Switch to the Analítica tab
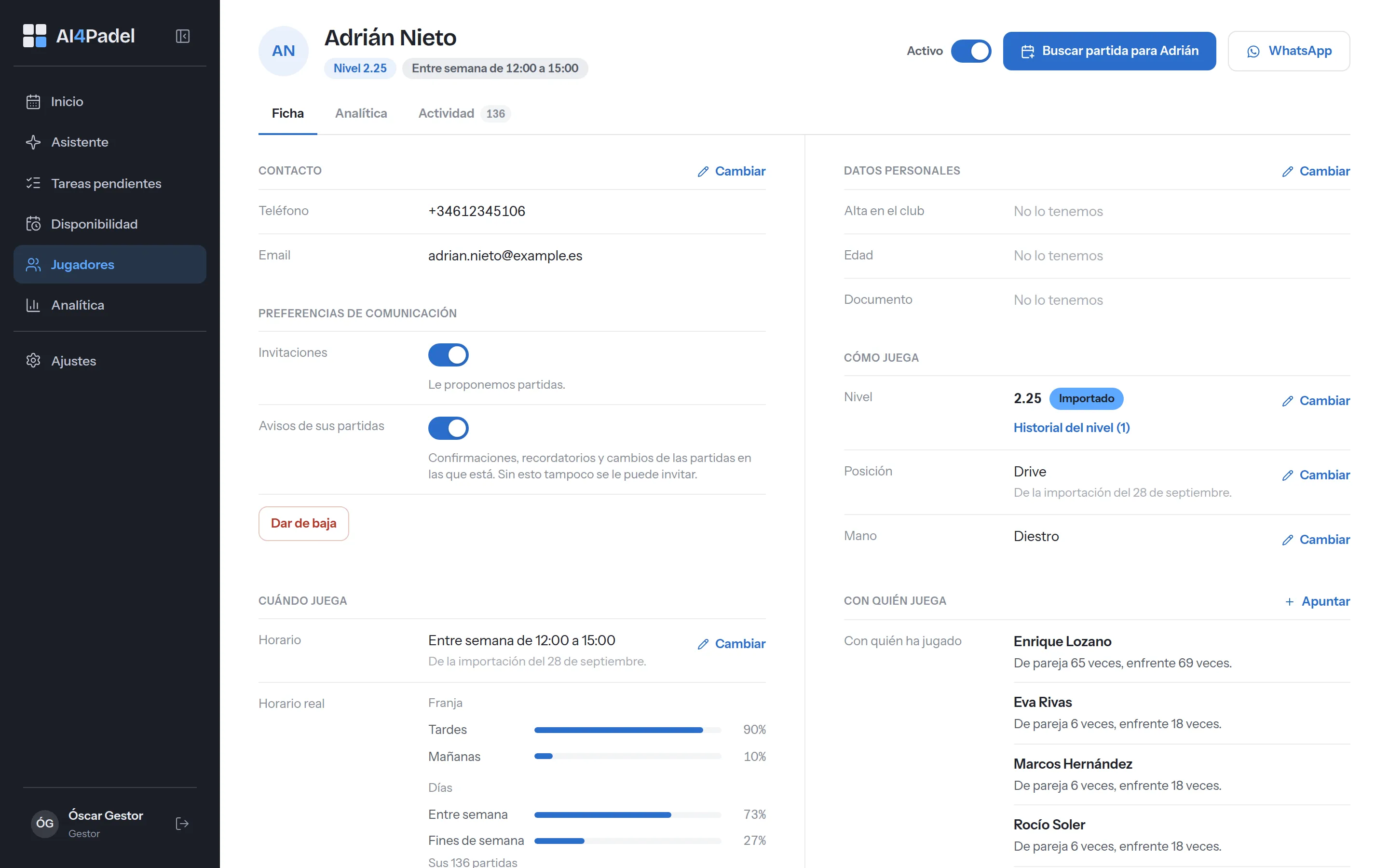1389x868 pixels. 361,113
